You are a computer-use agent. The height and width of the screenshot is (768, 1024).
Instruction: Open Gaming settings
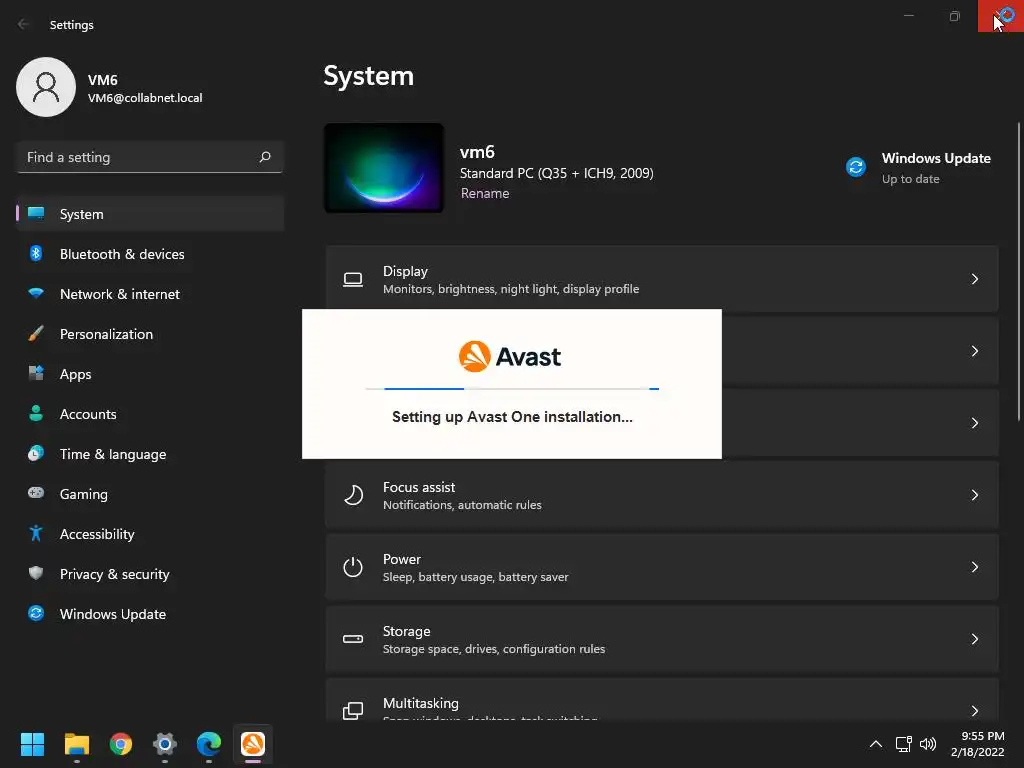(150, 494)
